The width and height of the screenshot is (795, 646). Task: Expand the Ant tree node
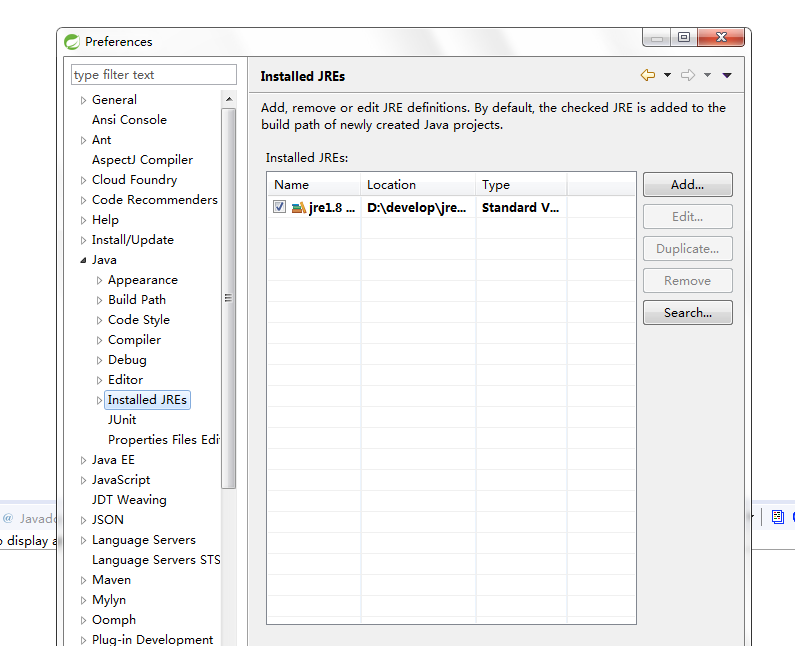[83, 140]
